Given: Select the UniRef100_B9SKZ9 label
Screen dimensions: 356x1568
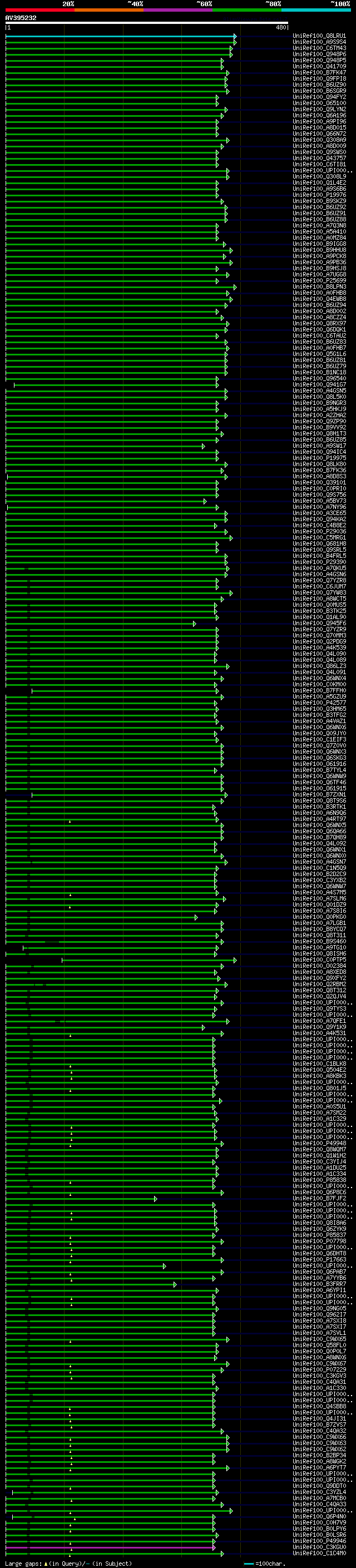Looking at the screenshot, I should pyautogui.click(x=319, y=201).
